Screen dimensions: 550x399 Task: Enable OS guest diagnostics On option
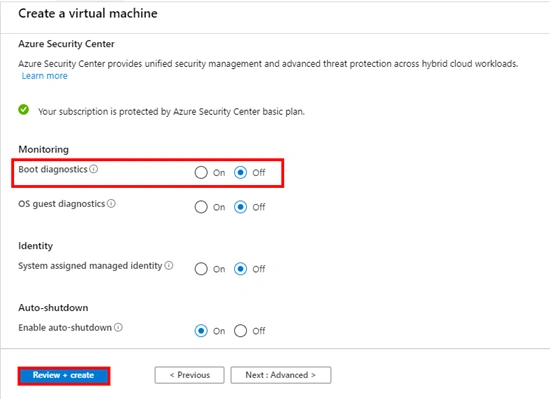(201, 207)
